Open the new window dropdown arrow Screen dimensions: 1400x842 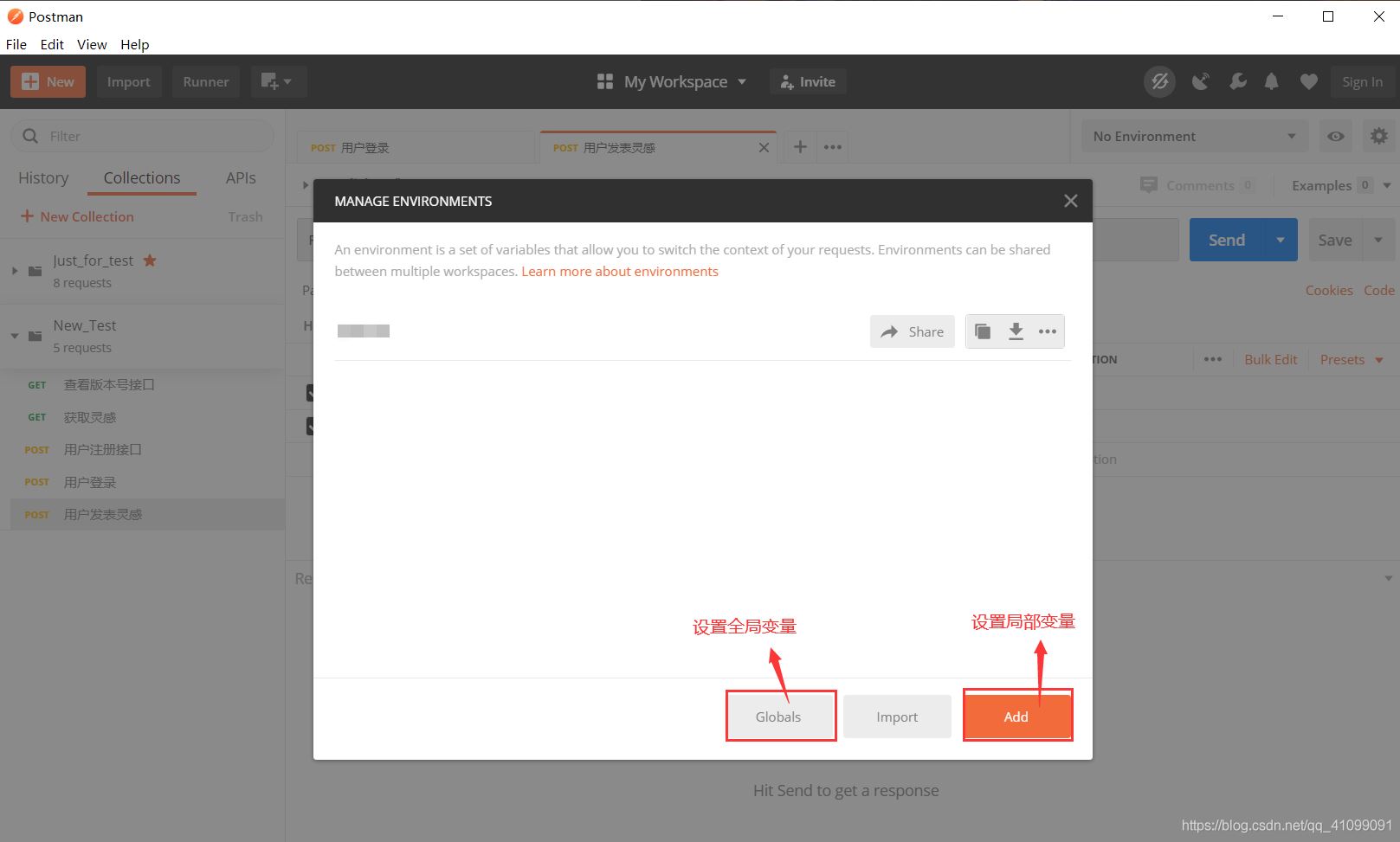(287, 81)
